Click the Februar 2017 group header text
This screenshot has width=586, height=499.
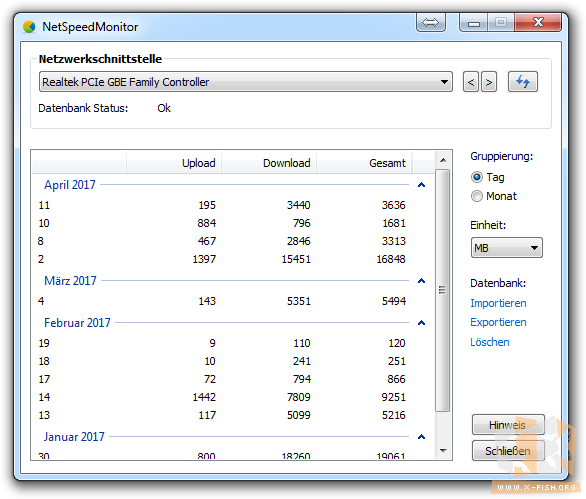(x=77, y=323)
